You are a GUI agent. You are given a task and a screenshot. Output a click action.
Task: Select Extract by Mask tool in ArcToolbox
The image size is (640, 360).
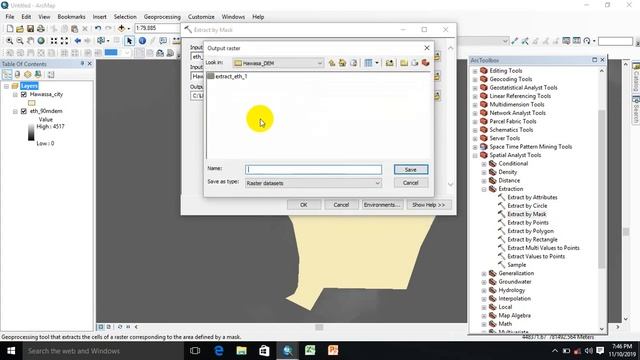tap(527, 214)
